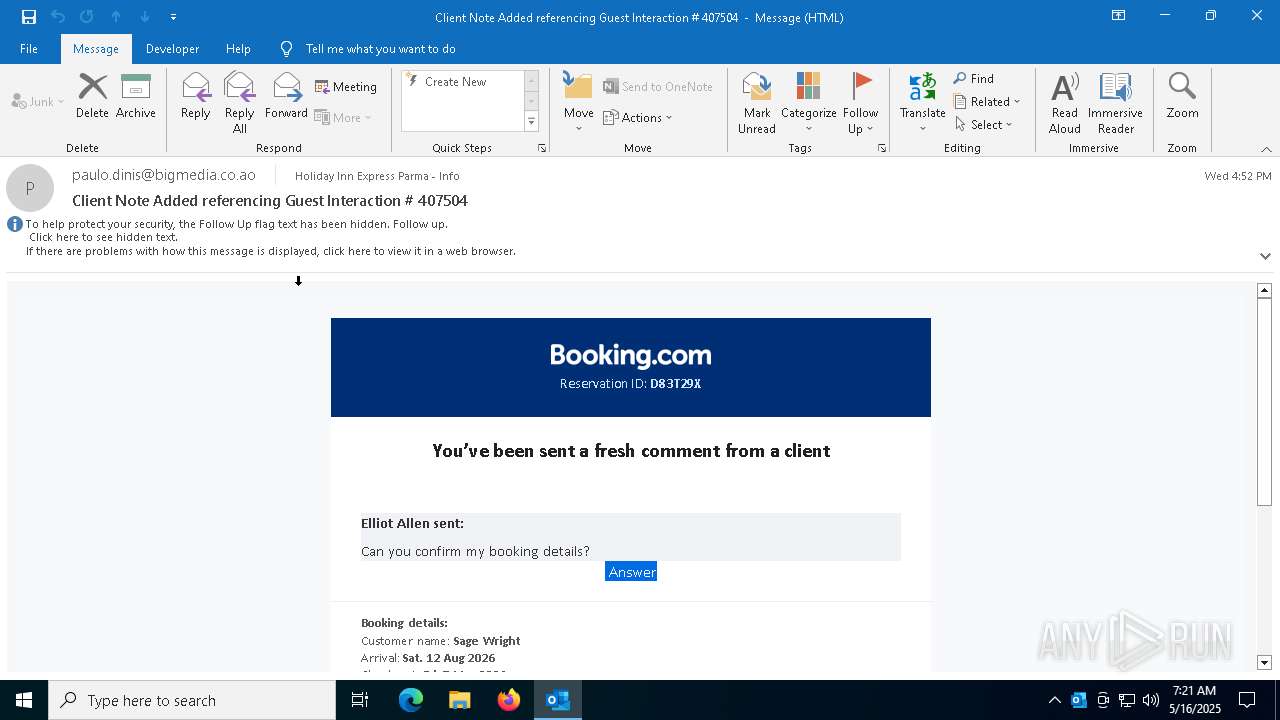Click the sender avatar with letter P

(x=30, y=188)
